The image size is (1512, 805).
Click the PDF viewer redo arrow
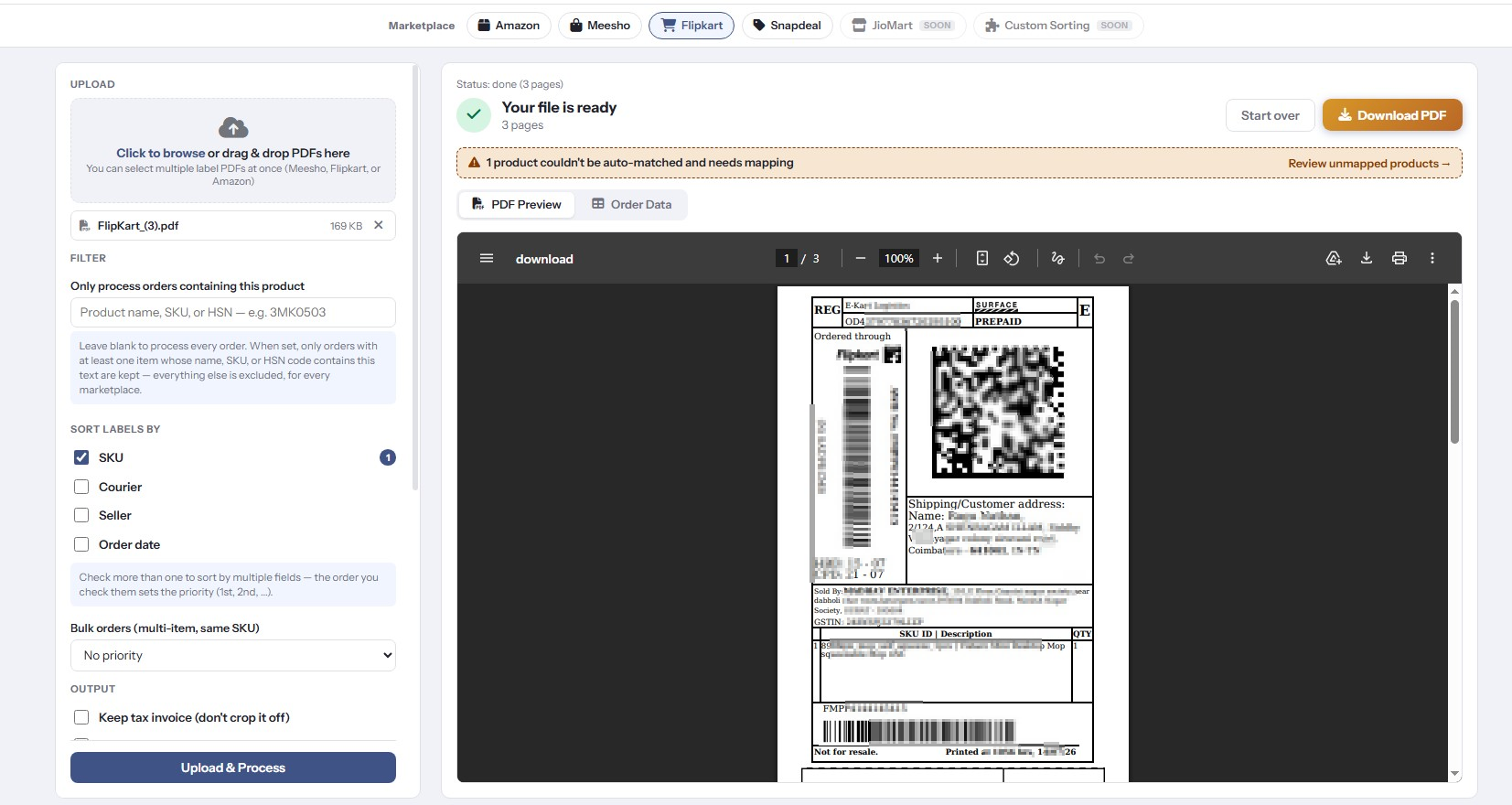1129,259
